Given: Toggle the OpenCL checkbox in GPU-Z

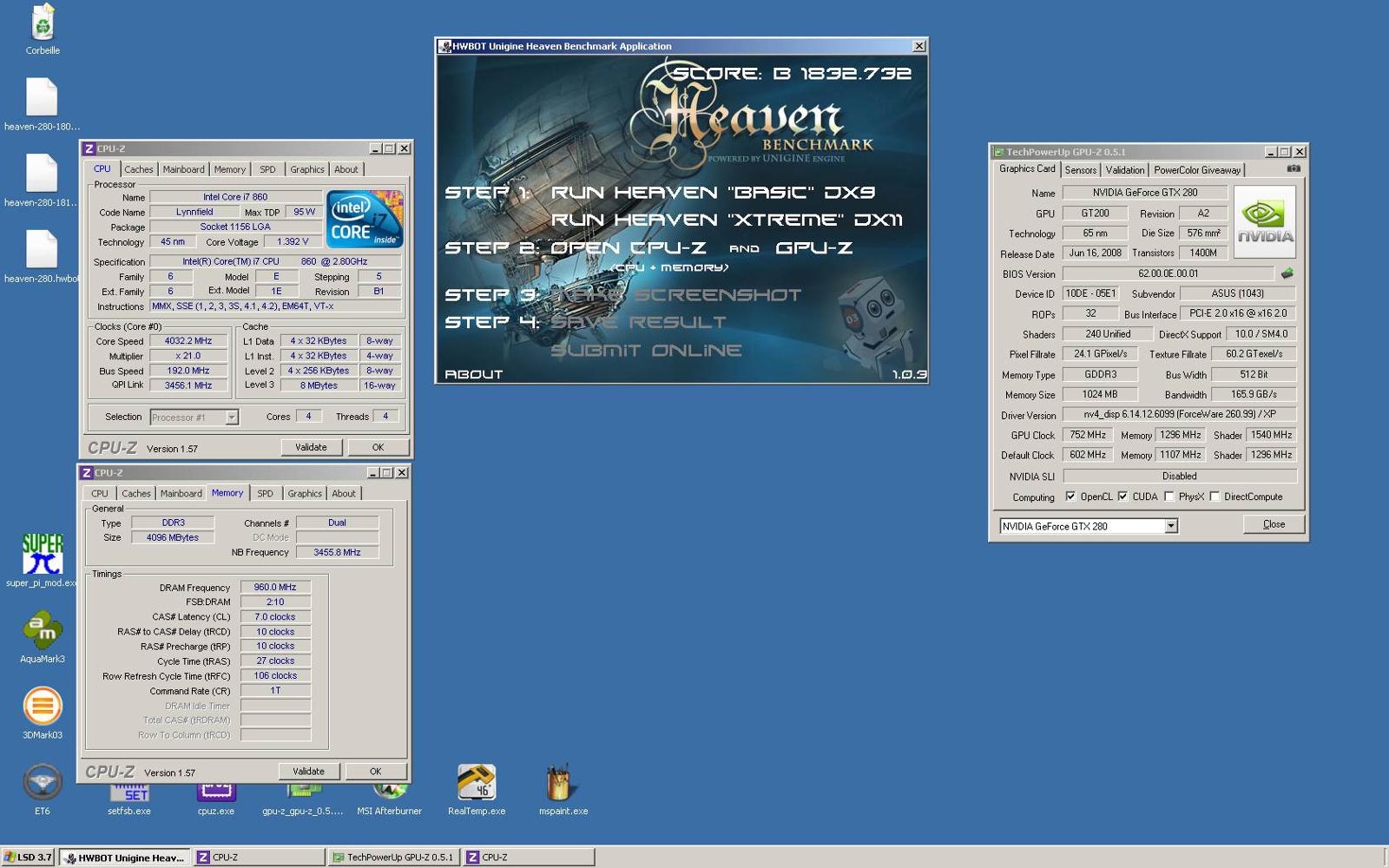Looking at the screenshot, I should (1070, 496).
